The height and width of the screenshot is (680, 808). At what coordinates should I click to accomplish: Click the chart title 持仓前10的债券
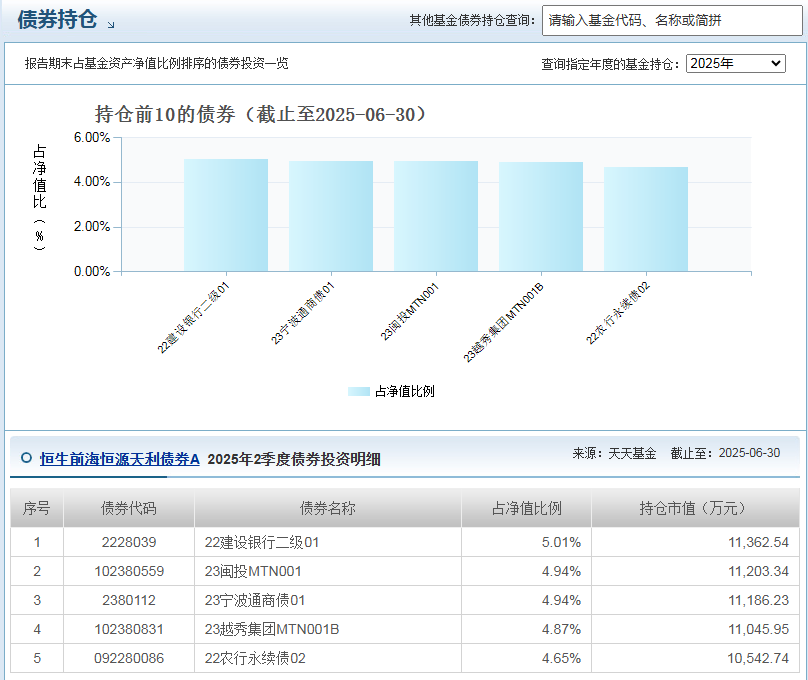tap(260, 114)
